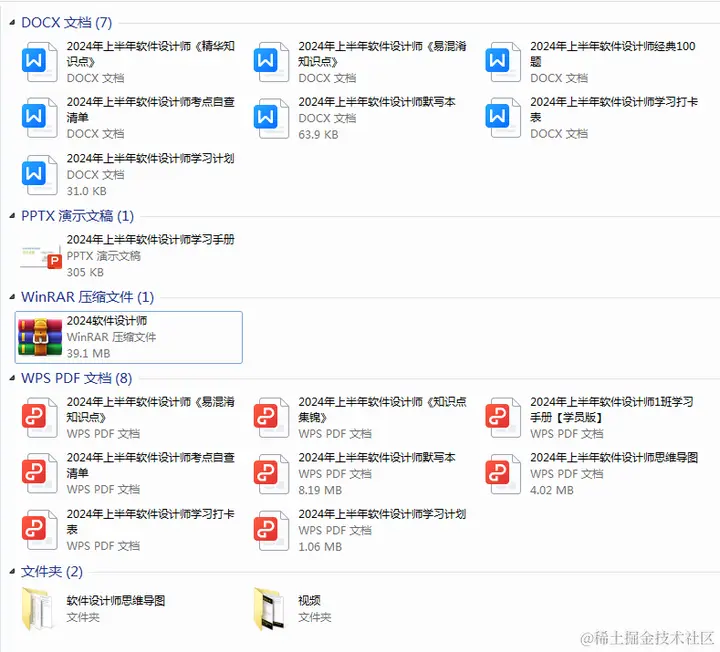This screenshot has height=652, width=720.
Task: Select the 8.19 MB 默写本 PDF icon
Action: coord(271,474)
